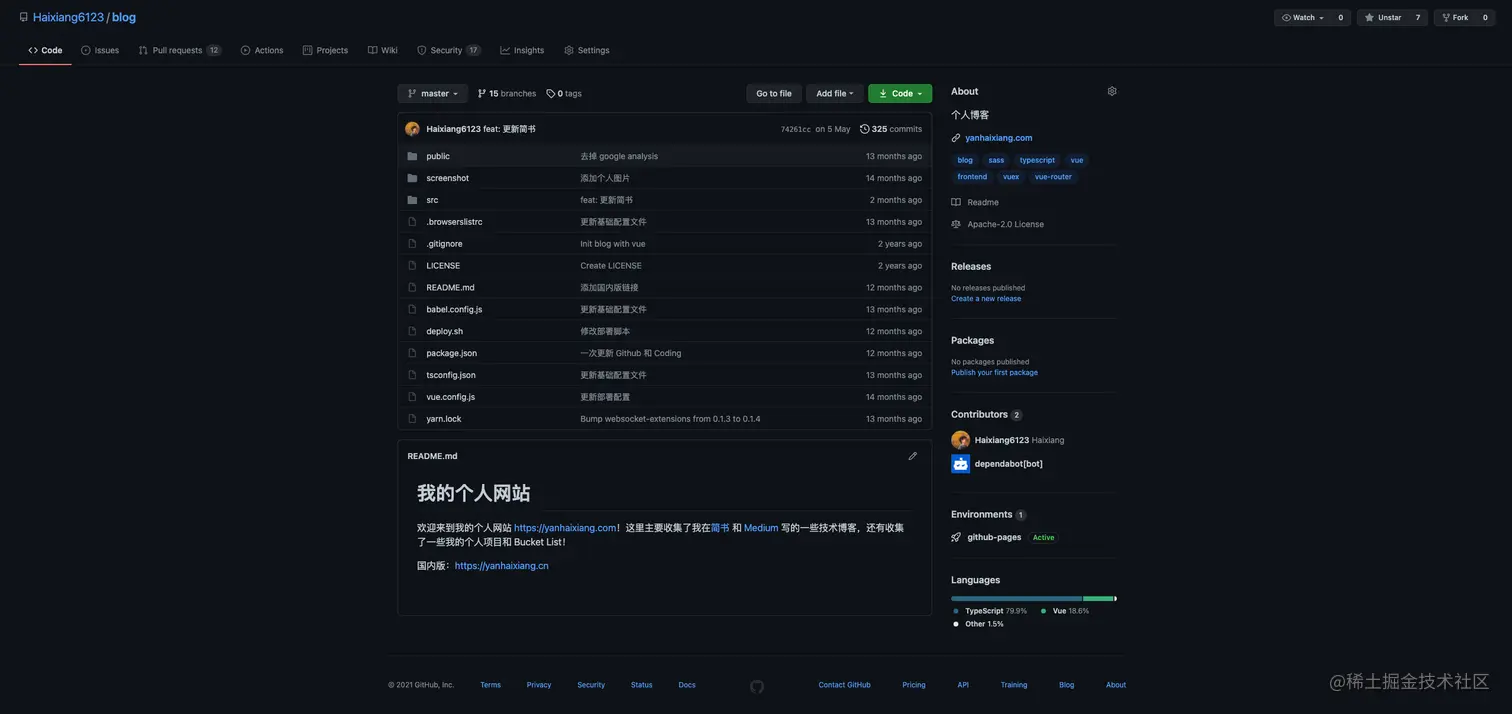Edit README with the pencil icon

[x=912, y=456]
